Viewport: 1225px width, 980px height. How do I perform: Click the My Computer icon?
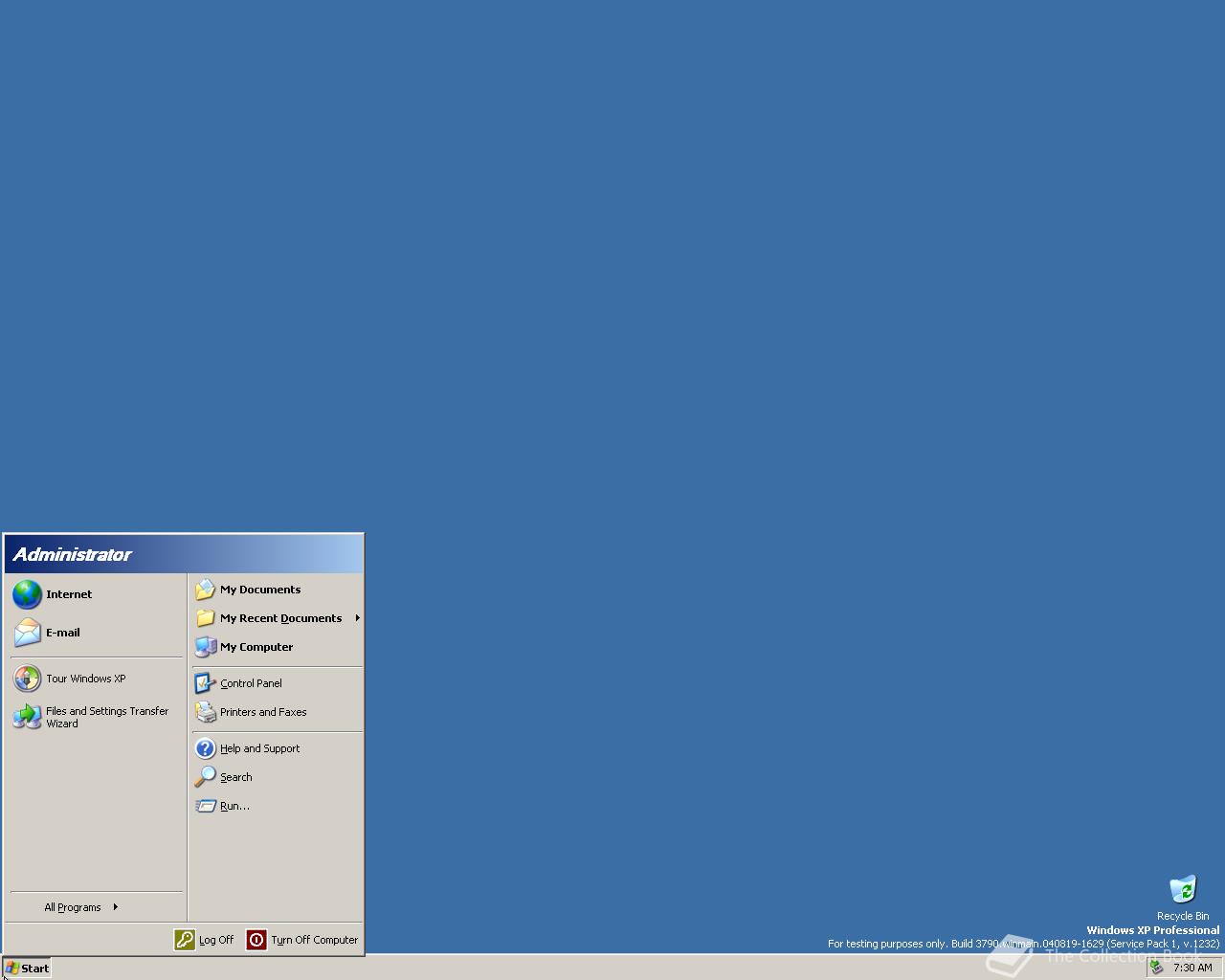coord(205,647)
